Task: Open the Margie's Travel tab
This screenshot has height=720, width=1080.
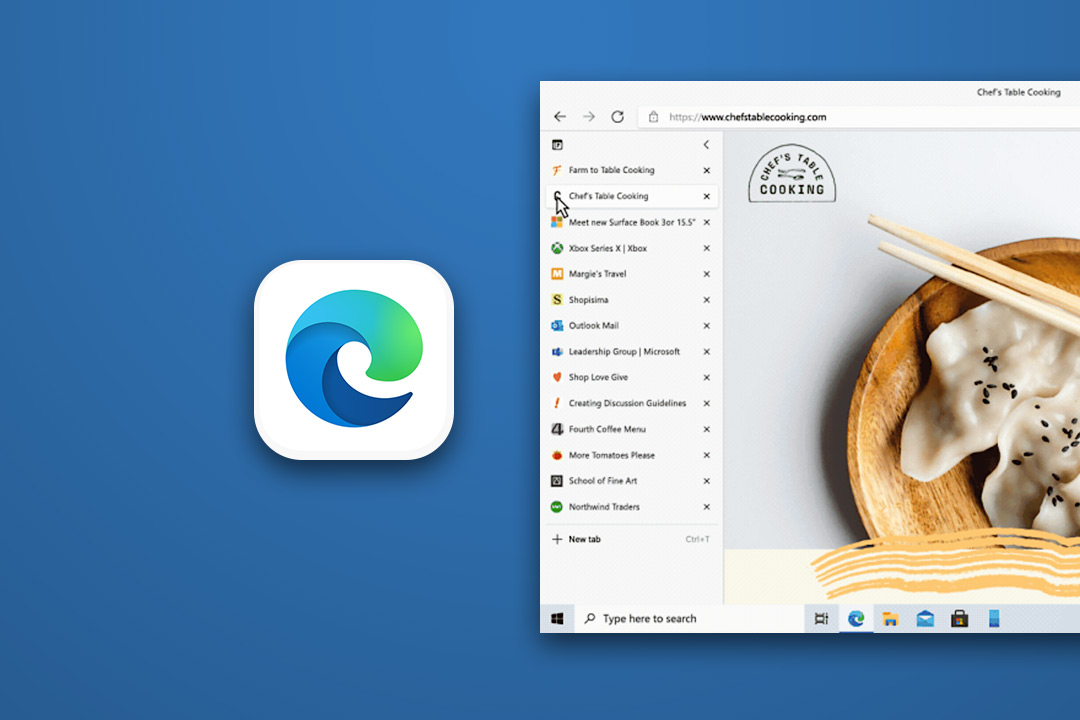Action: click(x=623, y=274)
